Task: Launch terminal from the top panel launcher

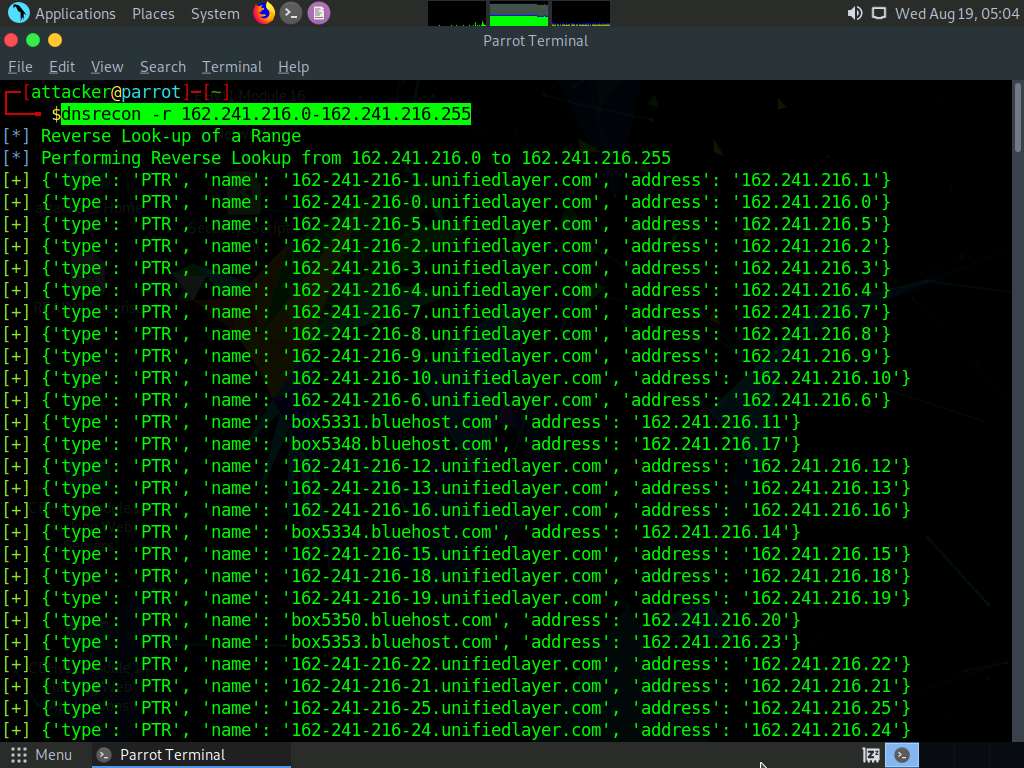Action: (291, 13)
